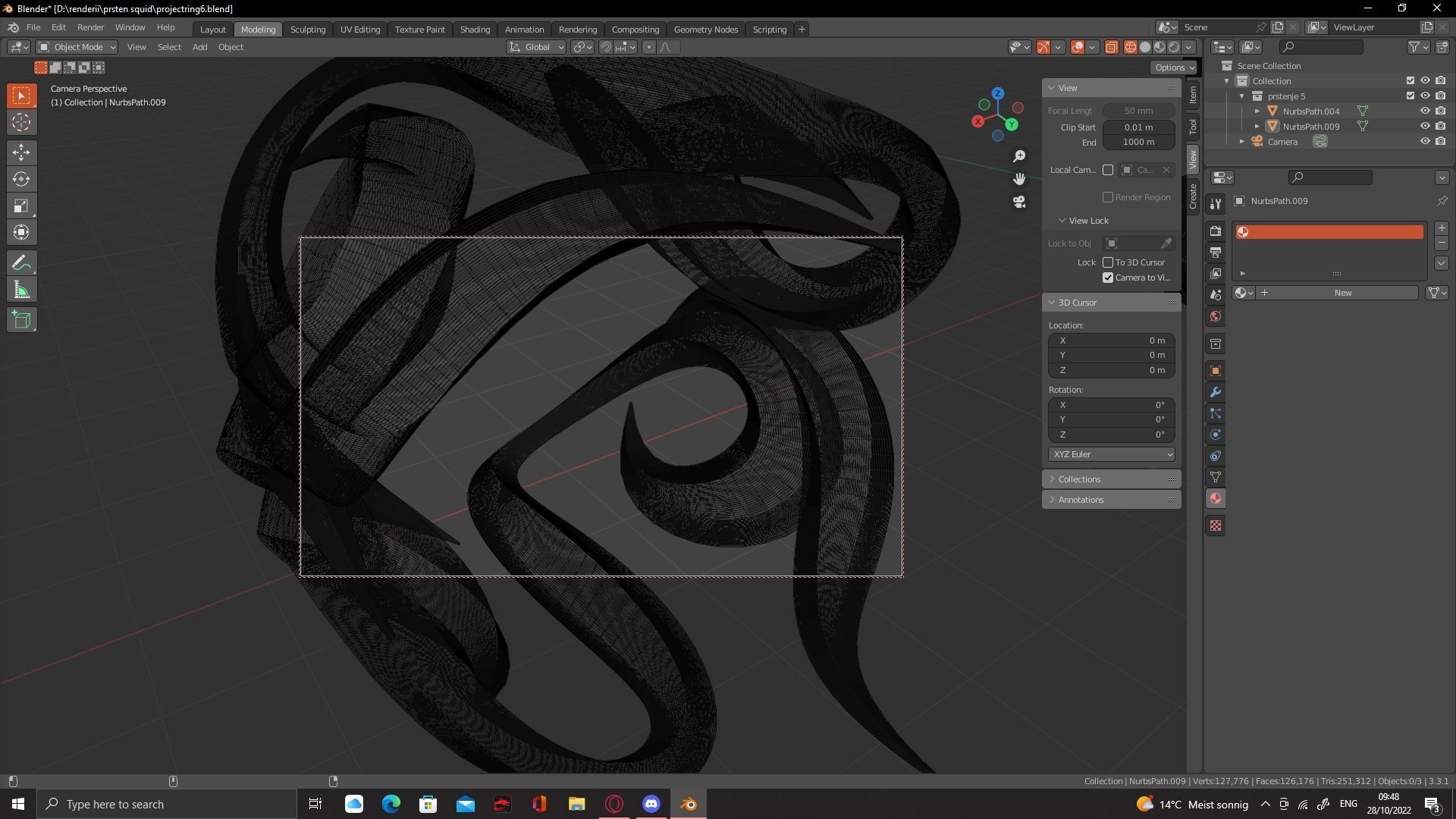
Task: Click the Clip Start value field
Action: [x=1138, y=127]
